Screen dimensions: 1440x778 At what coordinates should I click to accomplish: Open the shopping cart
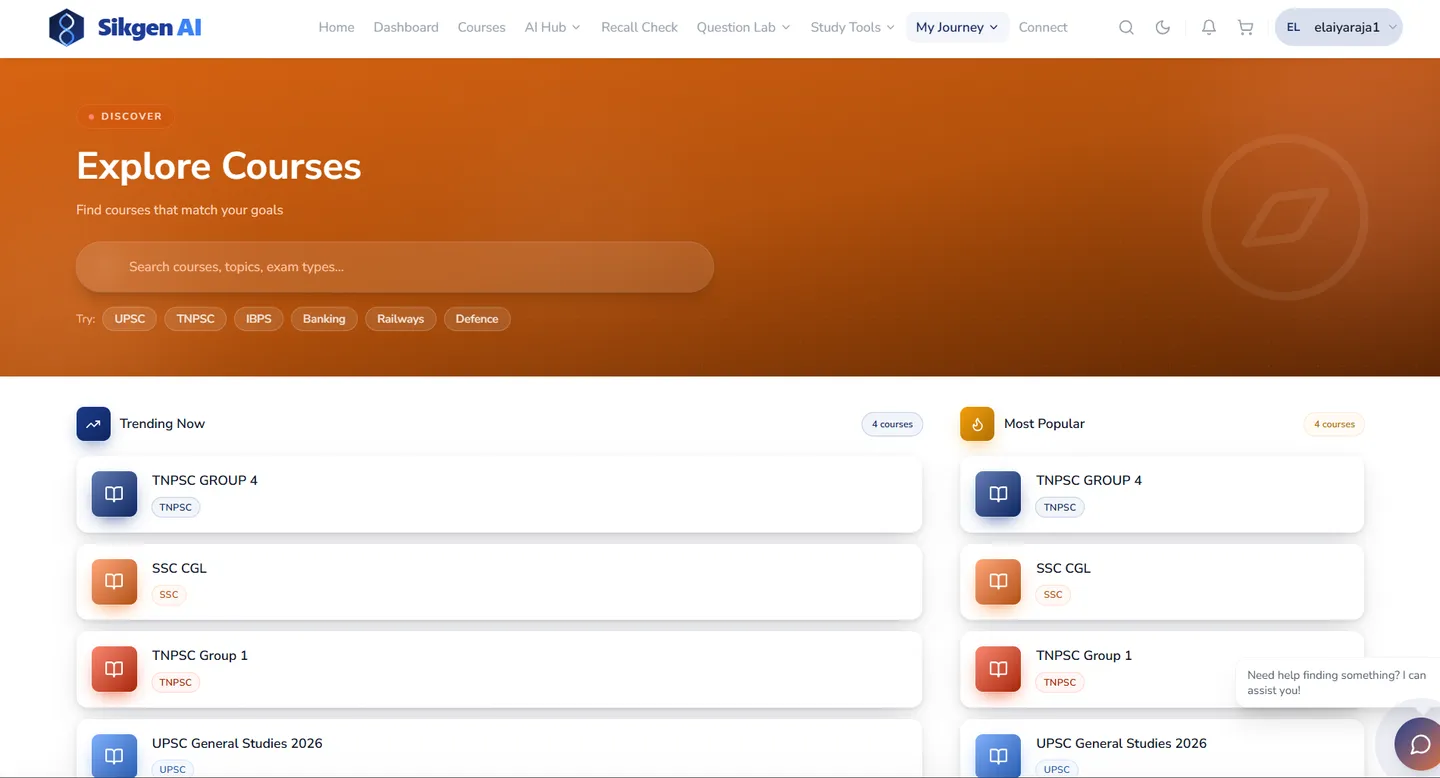point(1245,28)
